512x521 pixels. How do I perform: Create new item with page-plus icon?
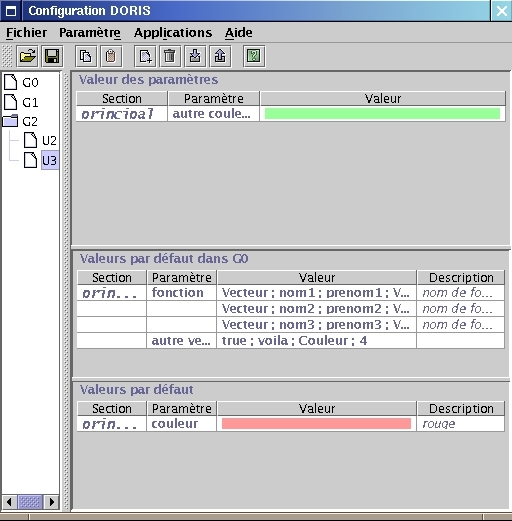tap(145, 56)
